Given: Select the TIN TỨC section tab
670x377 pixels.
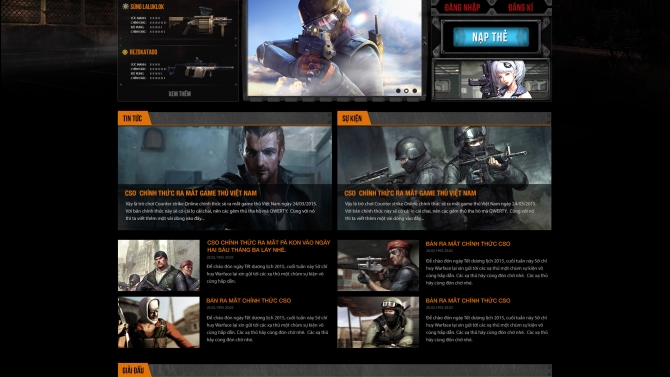Looking at the screenshot, I should click(133, 118).
